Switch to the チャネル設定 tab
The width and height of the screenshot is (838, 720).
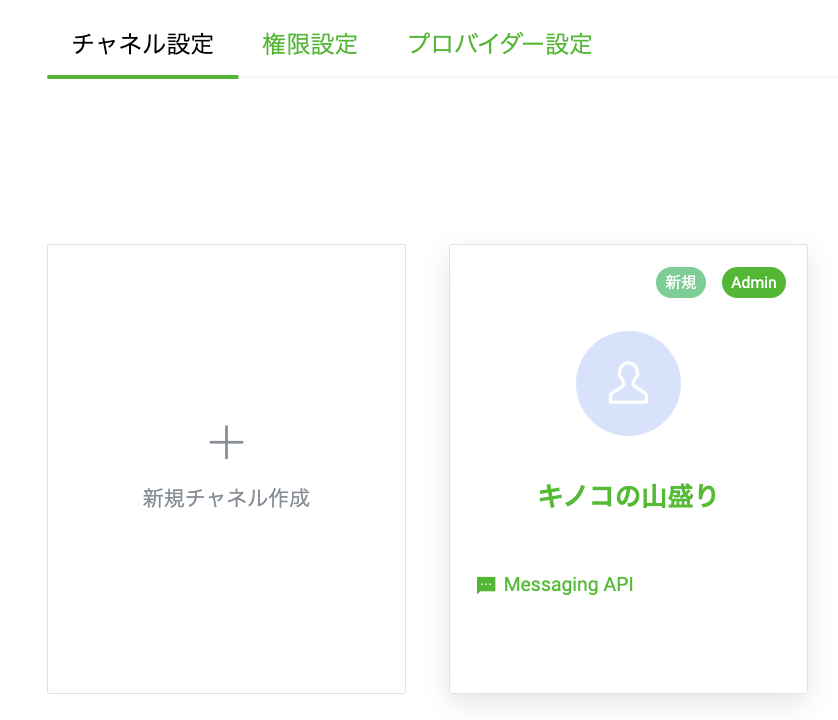(143, 44)
